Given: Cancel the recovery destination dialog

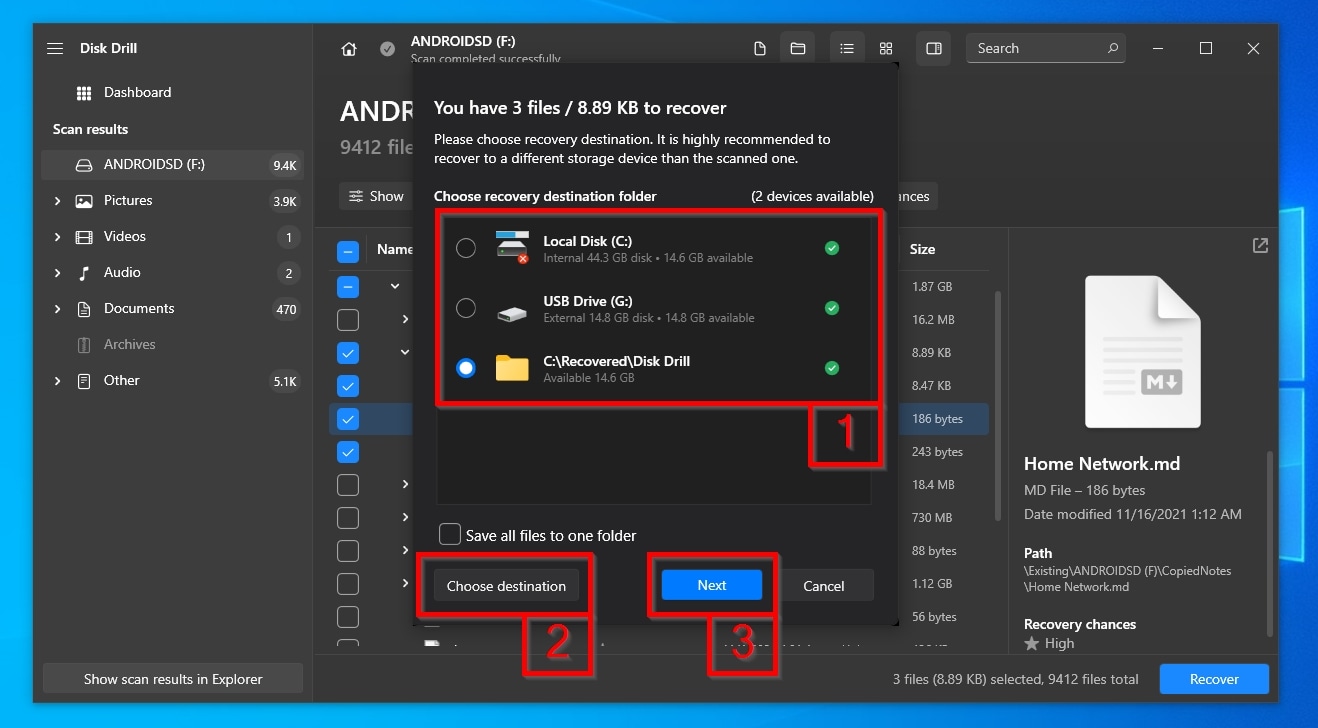Looking at the screenshot, I should click(824, 586).
